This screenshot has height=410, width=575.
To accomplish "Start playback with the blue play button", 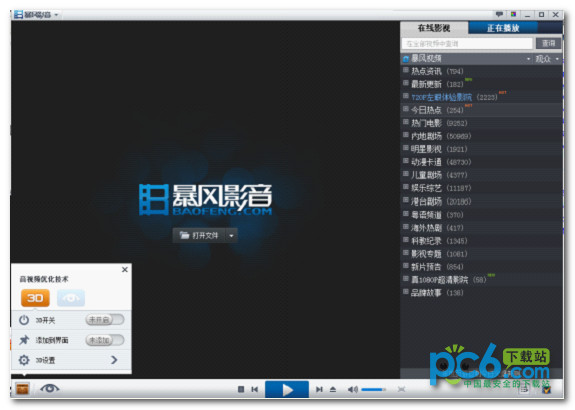I will click(x=287, y=389).
